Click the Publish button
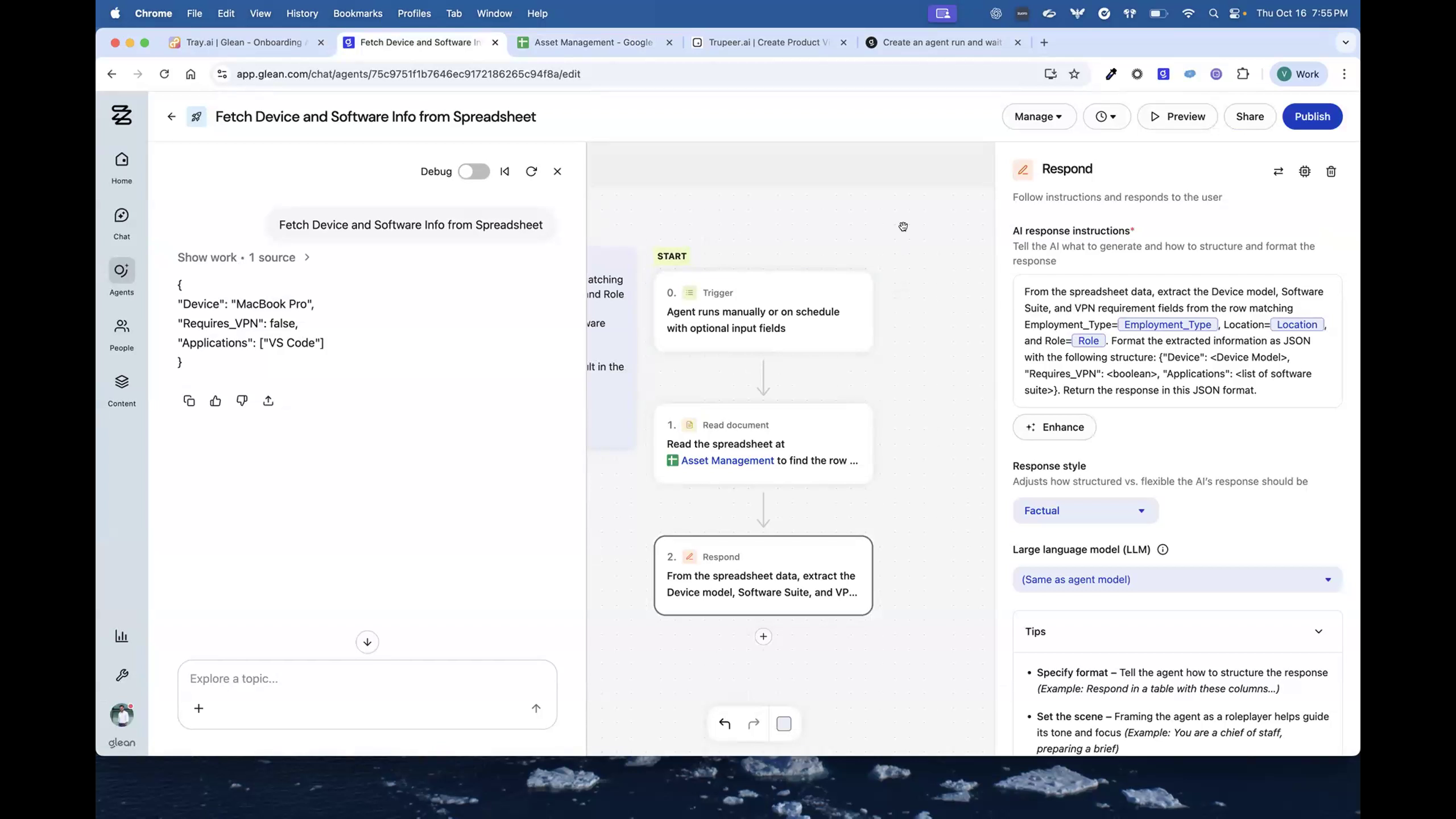 [x=1312, y=116]
